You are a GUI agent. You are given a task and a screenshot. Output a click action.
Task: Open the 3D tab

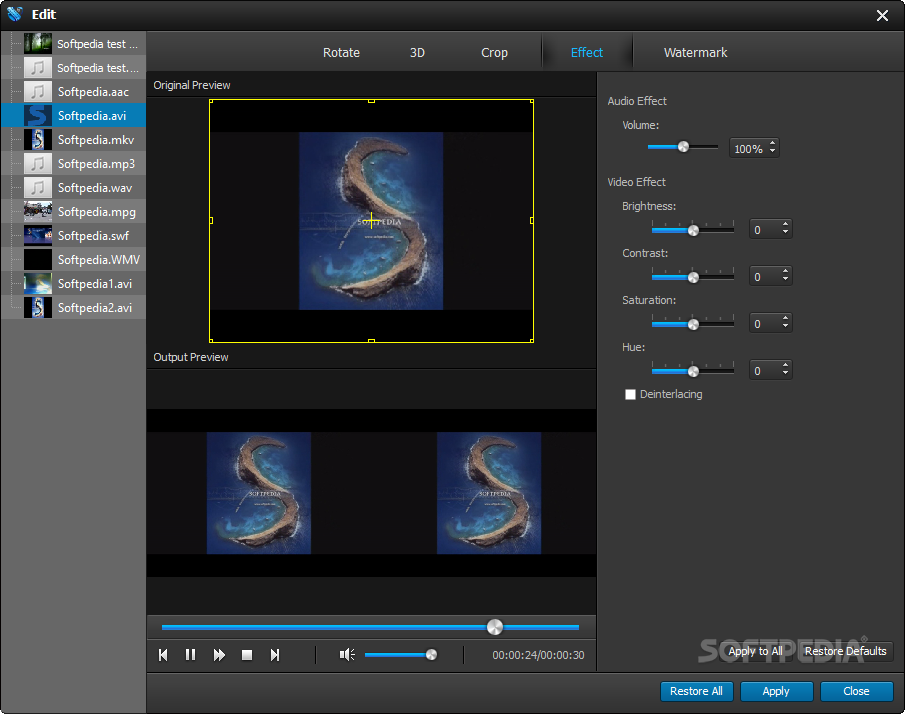pos(417,53)
